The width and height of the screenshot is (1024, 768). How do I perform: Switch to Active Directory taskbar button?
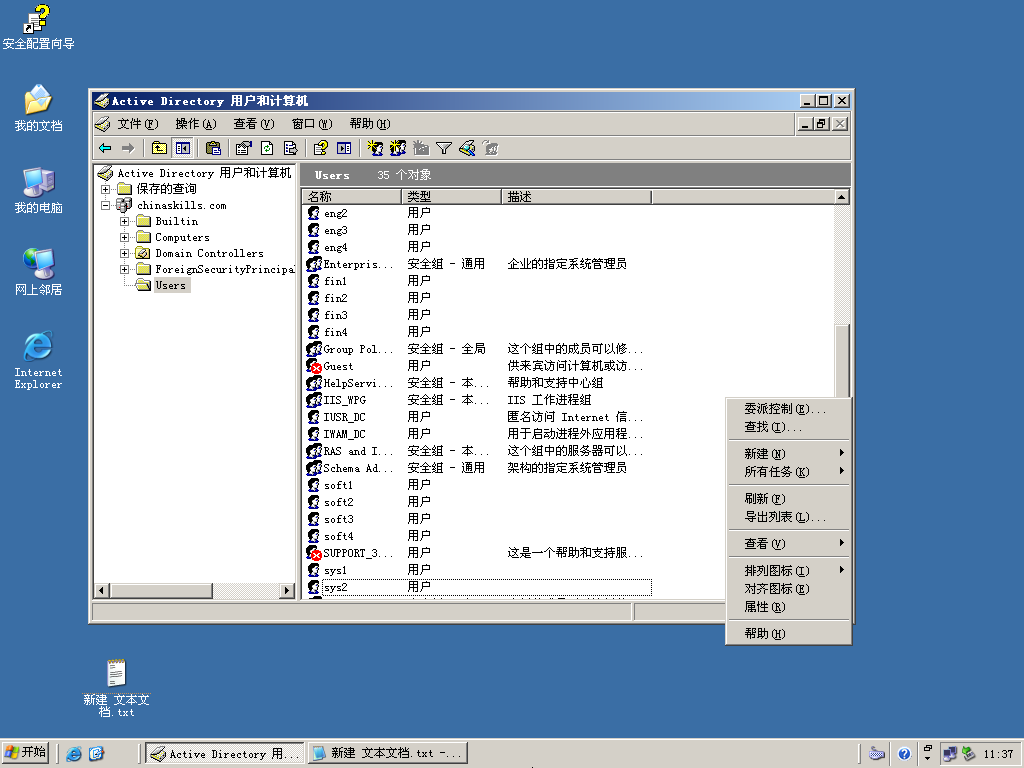tap(225, 754)
